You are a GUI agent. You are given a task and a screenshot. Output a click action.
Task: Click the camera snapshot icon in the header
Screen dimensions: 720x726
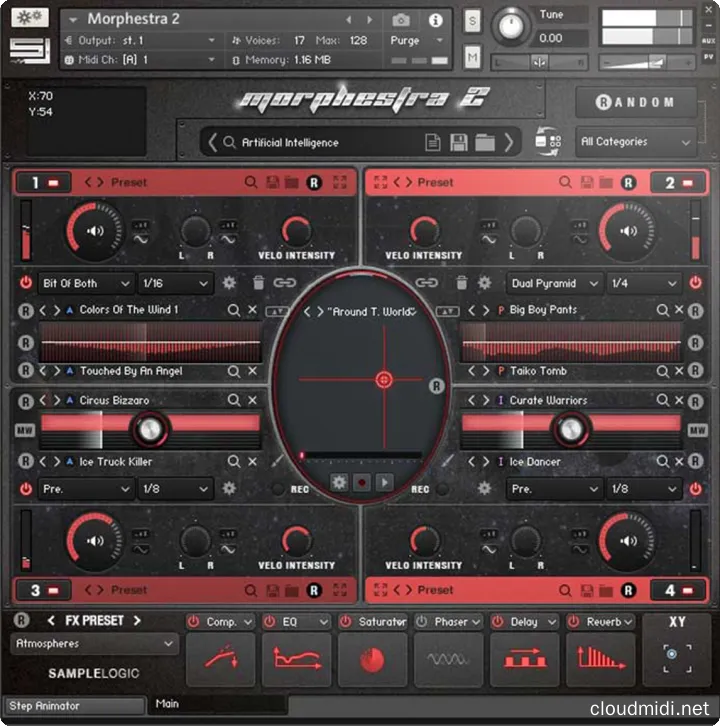point(401,20)
